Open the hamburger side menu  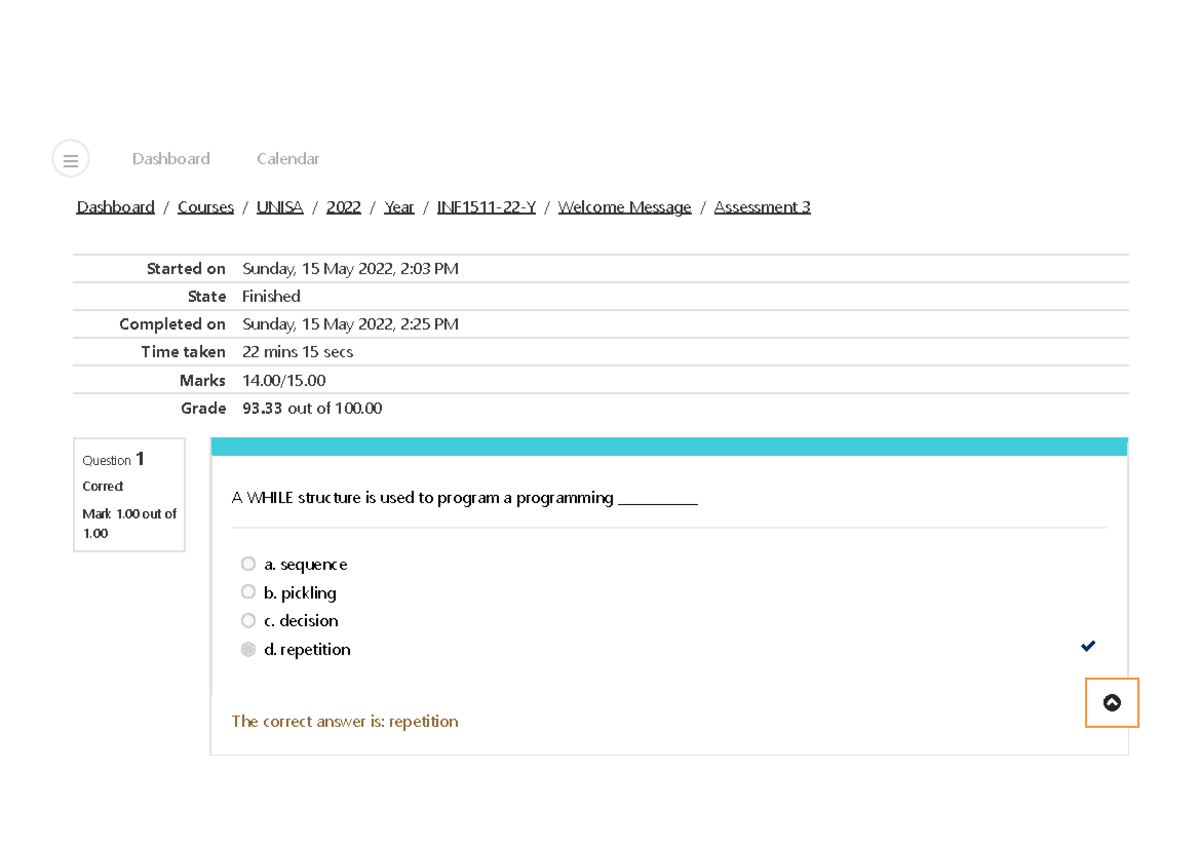pos(71,159)
